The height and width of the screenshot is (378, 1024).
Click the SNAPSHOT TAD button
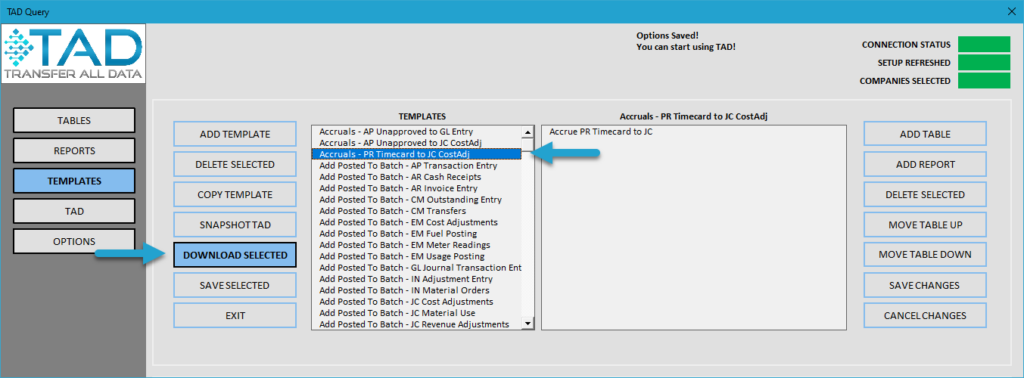tap(235, 225)
